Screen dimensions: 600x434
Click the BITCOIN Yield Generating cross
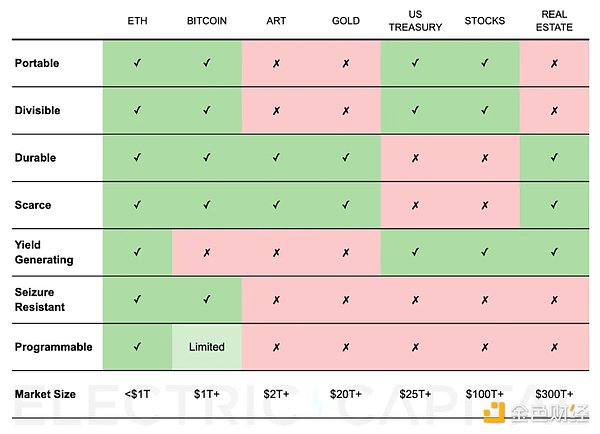tap(207, 253)
